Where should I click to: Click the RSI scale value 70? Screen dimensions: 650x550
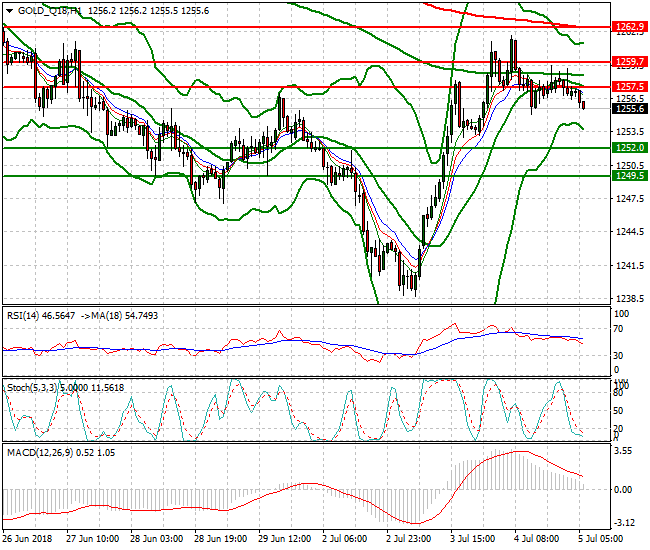coord(618,329)
